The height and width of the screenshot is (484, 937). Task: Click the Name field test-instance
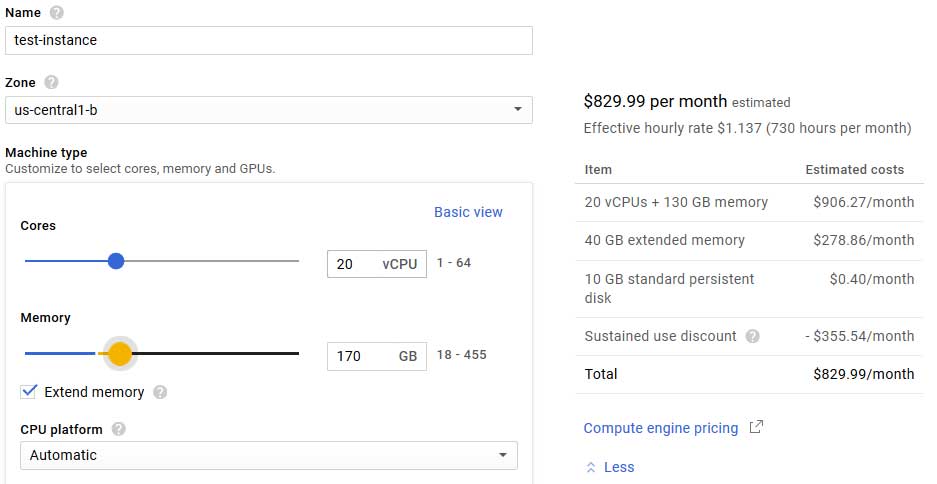pos(268,40)
